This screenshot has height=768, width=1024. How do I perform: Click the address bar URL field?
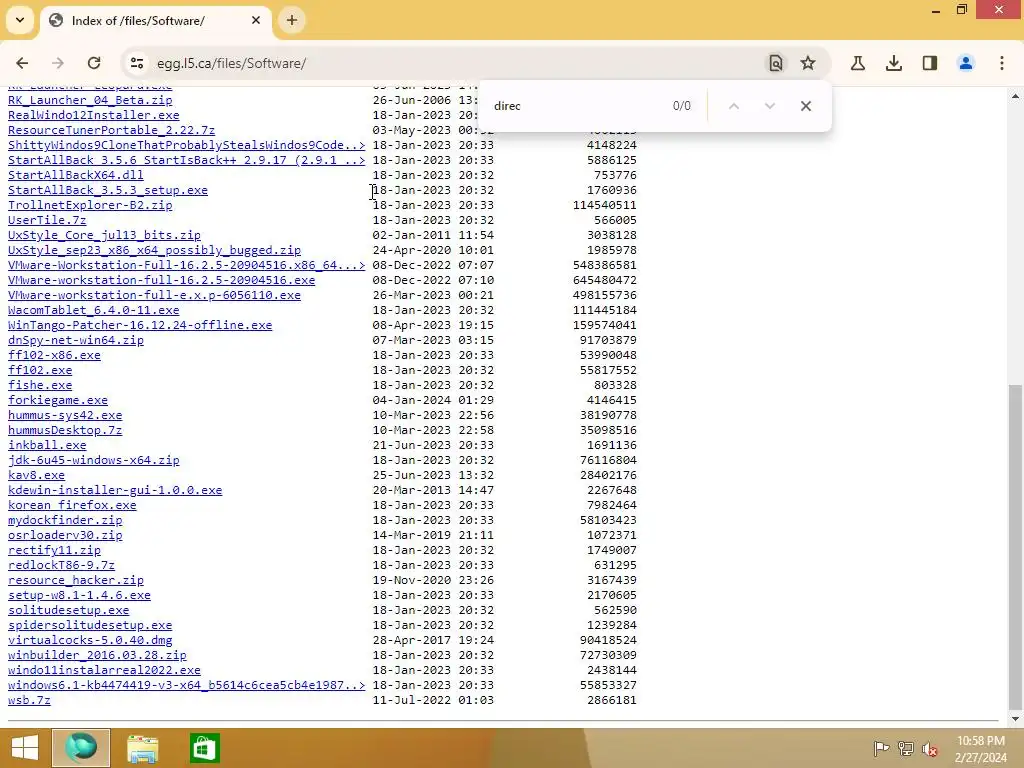tap(457, 63)
